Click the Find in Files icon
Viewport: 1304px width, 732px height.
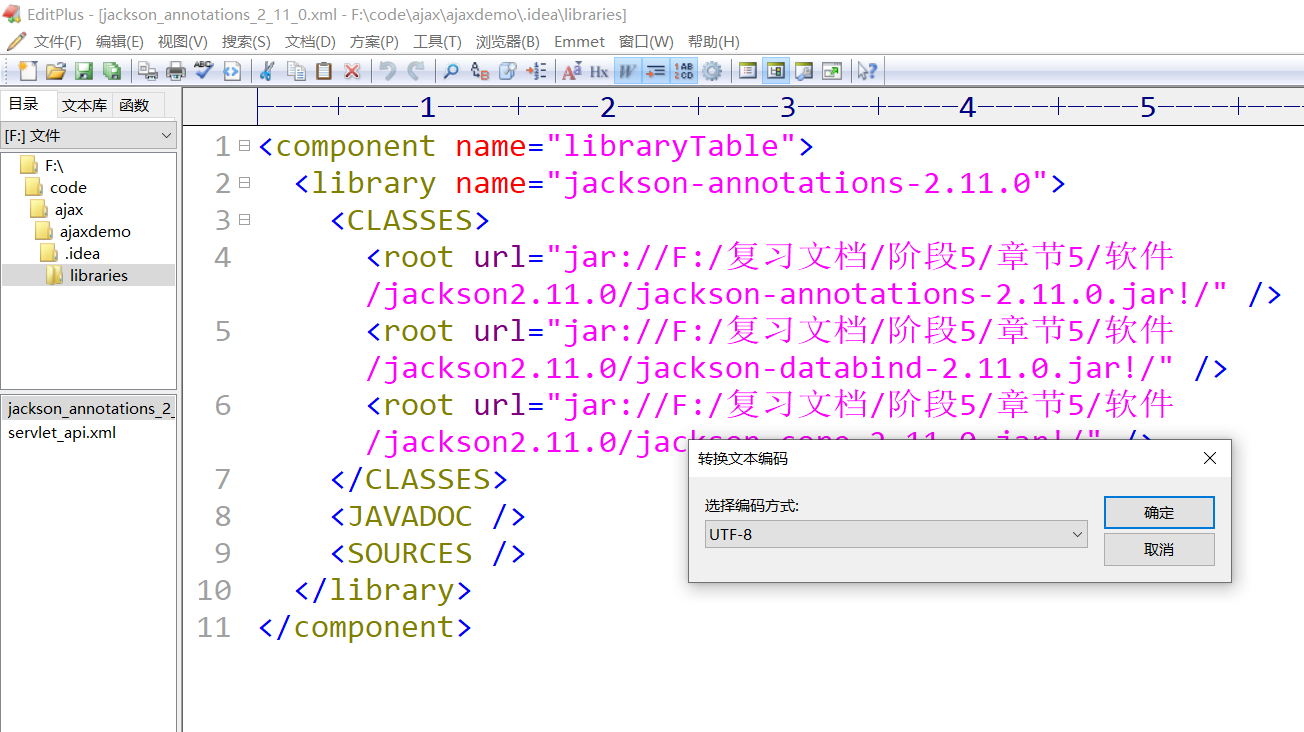click(508, 71)
